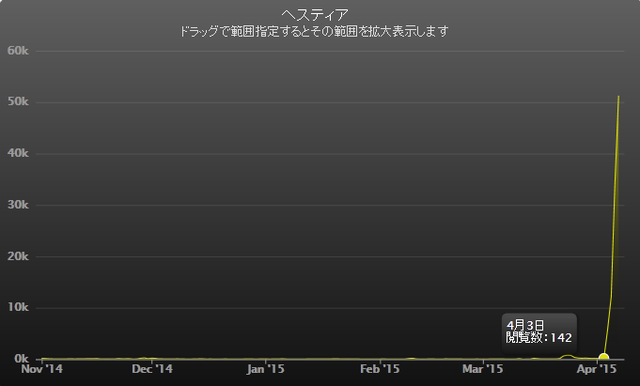640x386 pixels.
Task: Click the Jan '15 x-axis label
Action: coord(265,369)
